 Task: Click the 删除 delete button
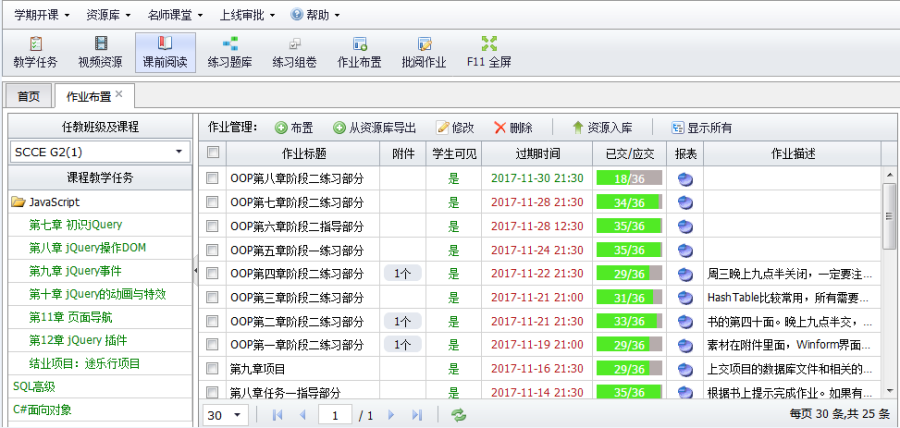[x=512, y=127]
